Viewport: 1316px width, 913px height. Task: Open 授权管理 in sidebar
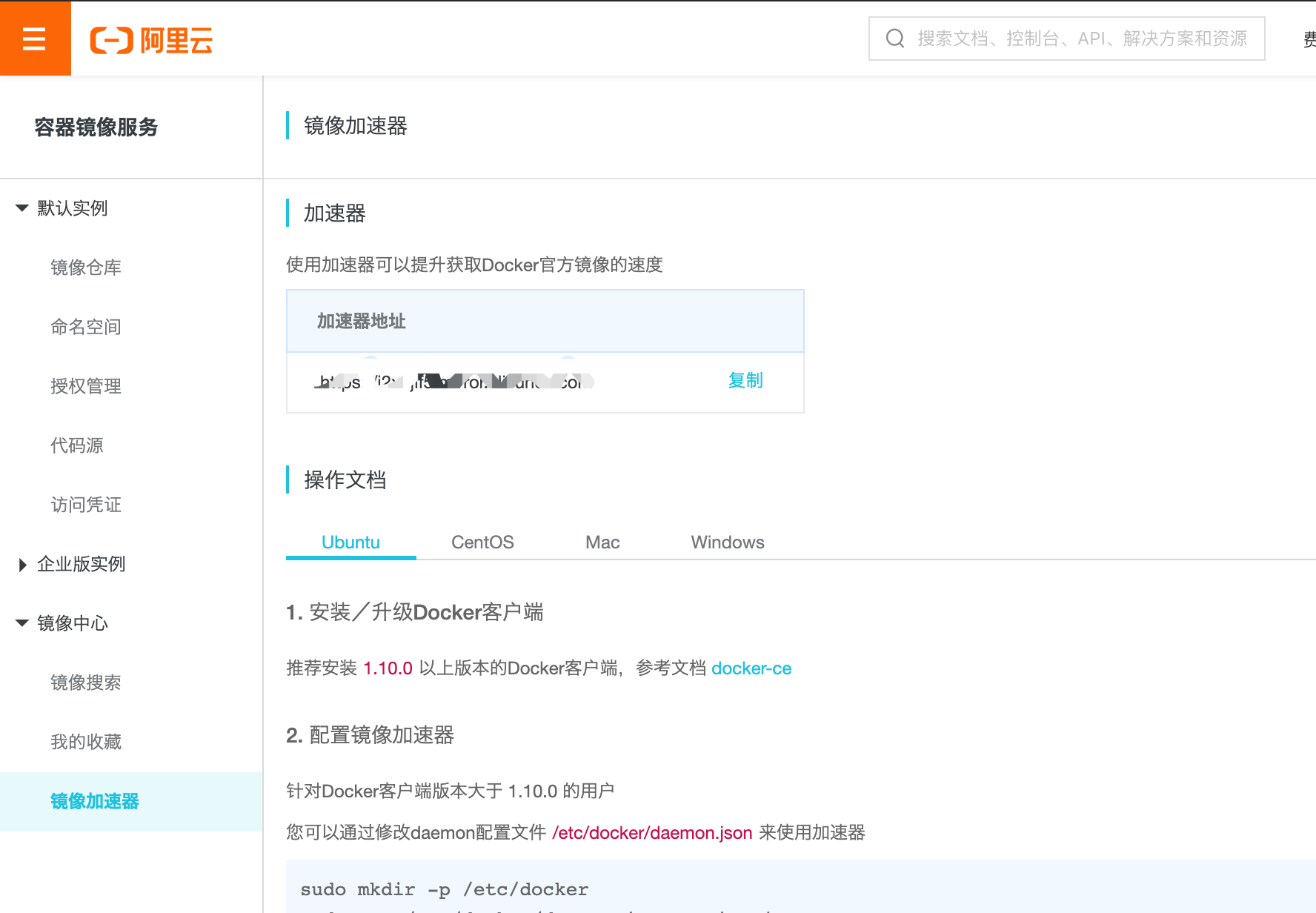(x=86, y=386)
